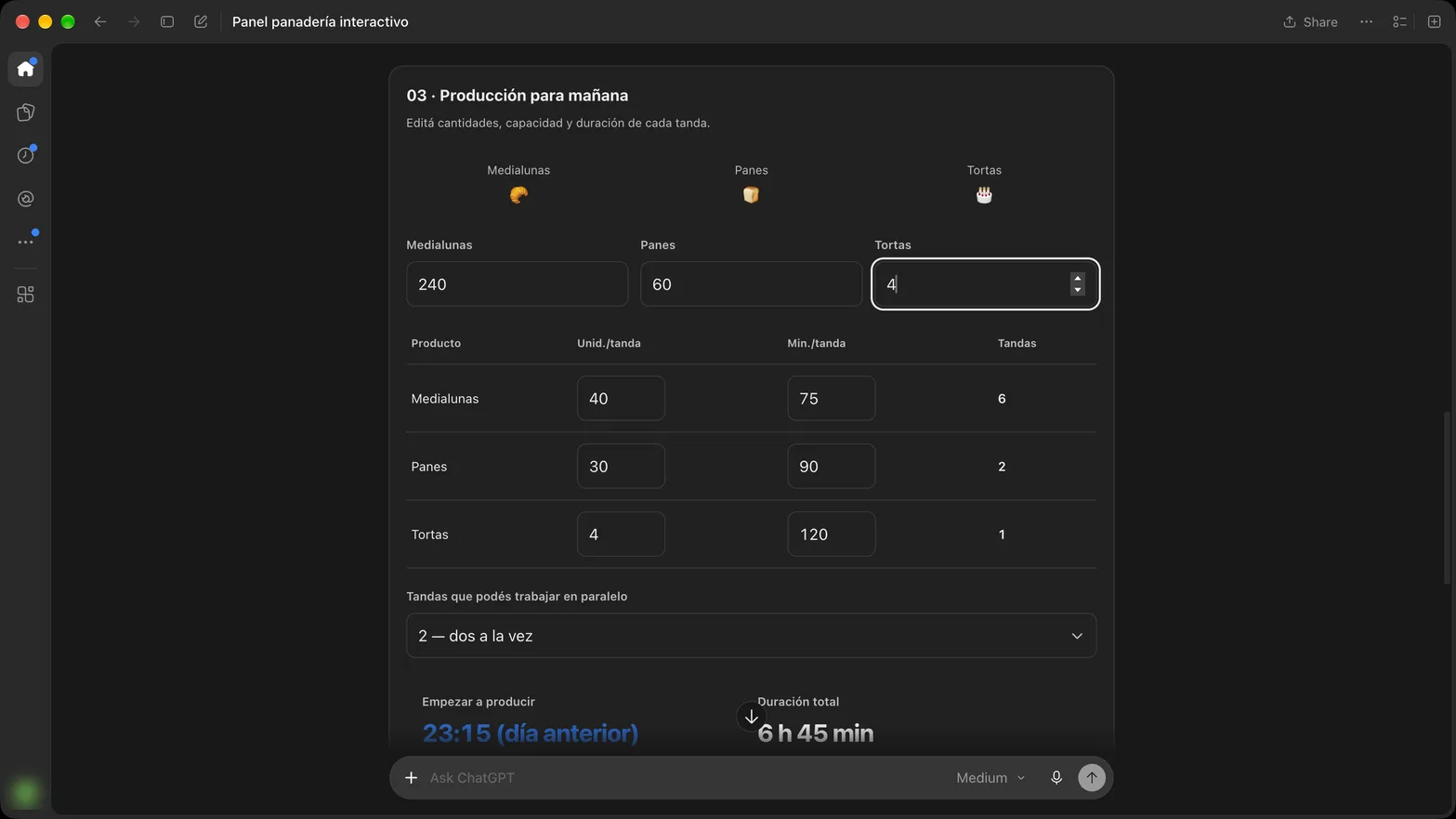Click the Tortas quantity field showing 4

point(985,284)
